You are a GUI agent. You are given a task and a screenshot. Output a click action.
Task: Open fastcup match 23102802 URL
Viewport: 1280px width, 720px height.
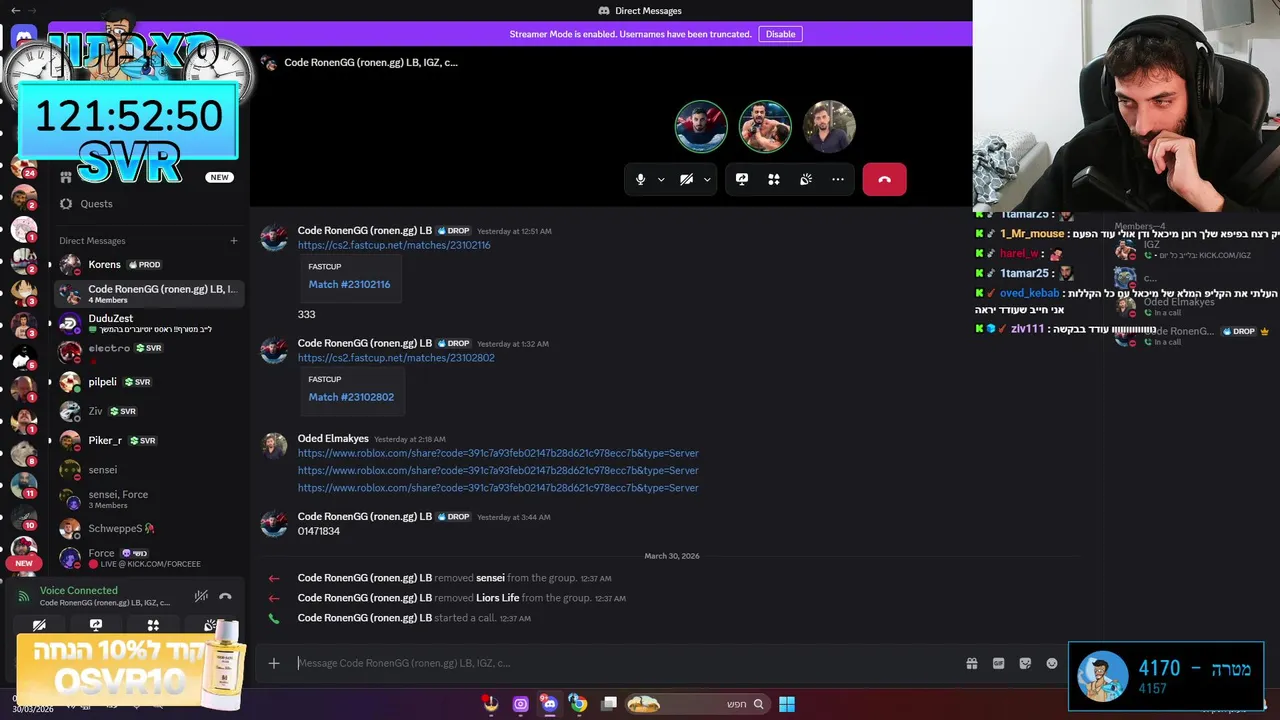tap(396, 358)
